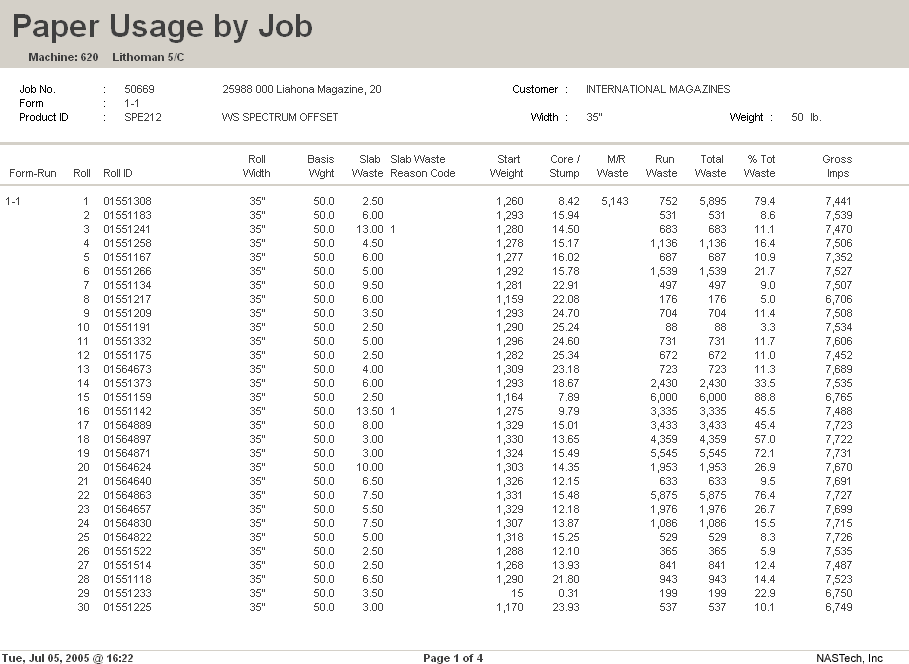Click roll ID 01551522
This screenshot has width=909, height=664.
128,551
